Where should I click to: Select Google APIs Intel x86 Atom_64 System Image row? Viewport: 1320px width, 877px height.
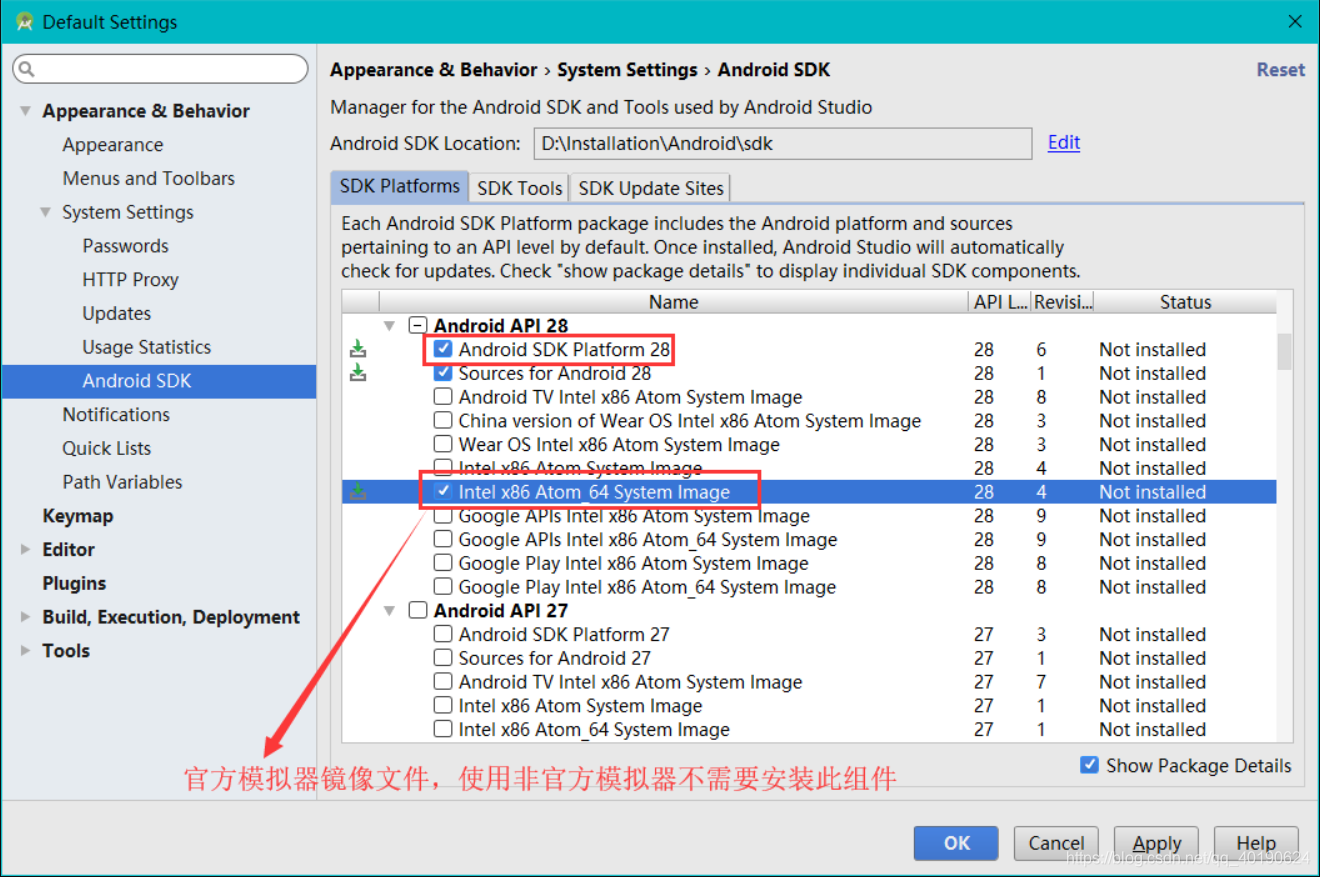pyautogui.click(x=809, y=540)
